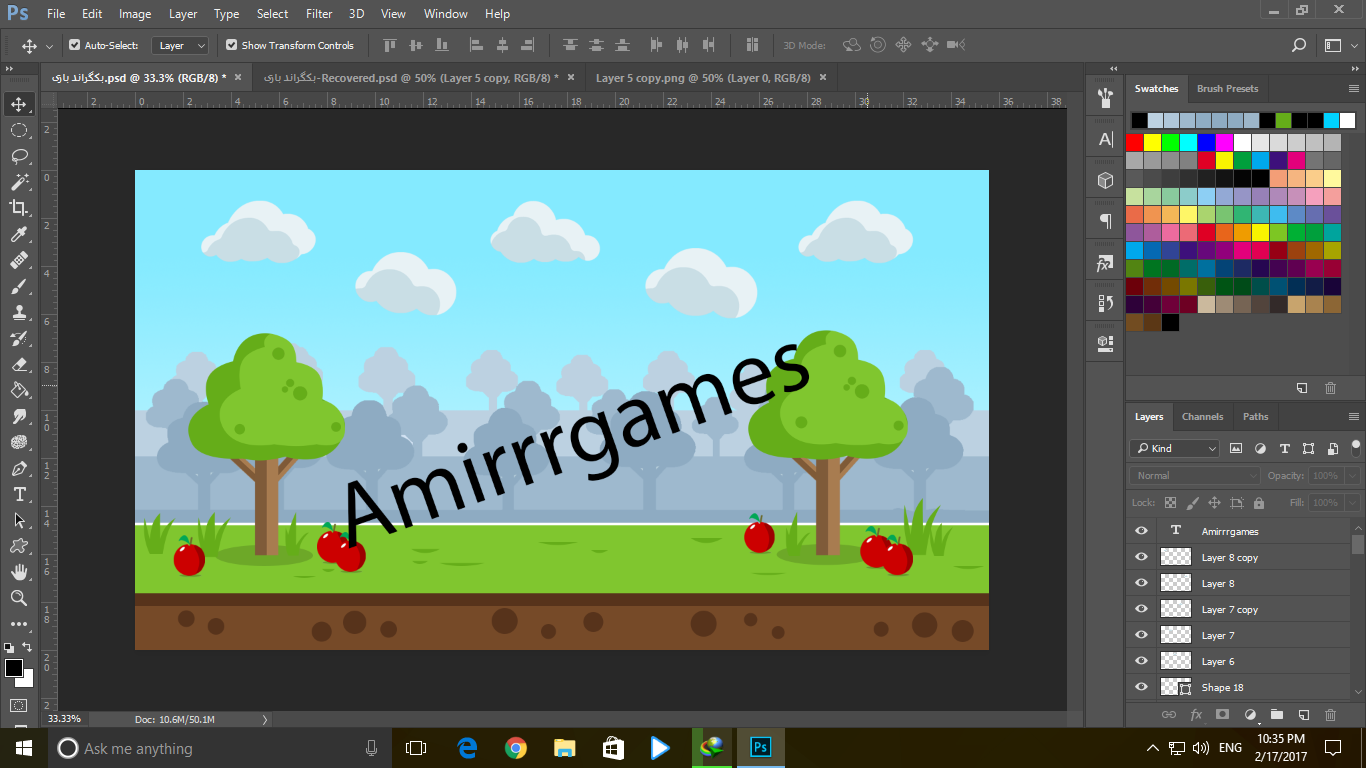The image size is (1366, 768).
Task: Click Add layer mask at Layers bottom
Action: (1222, 715)
